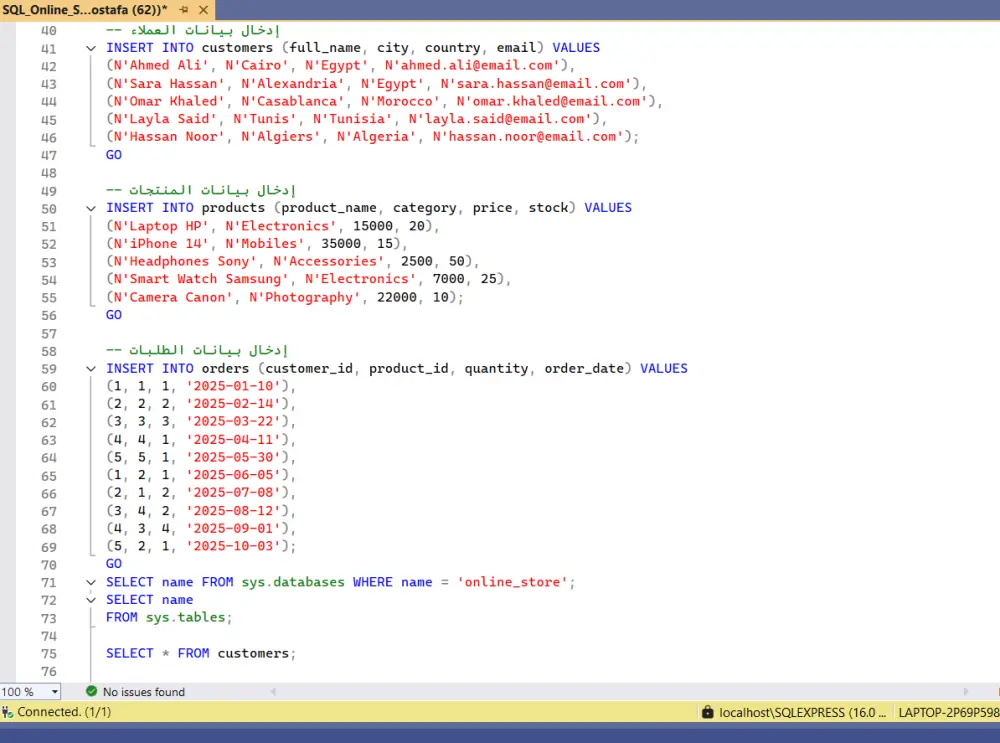
Task: Collapse the SELECT name from sys.tables query
Action: 91,599
